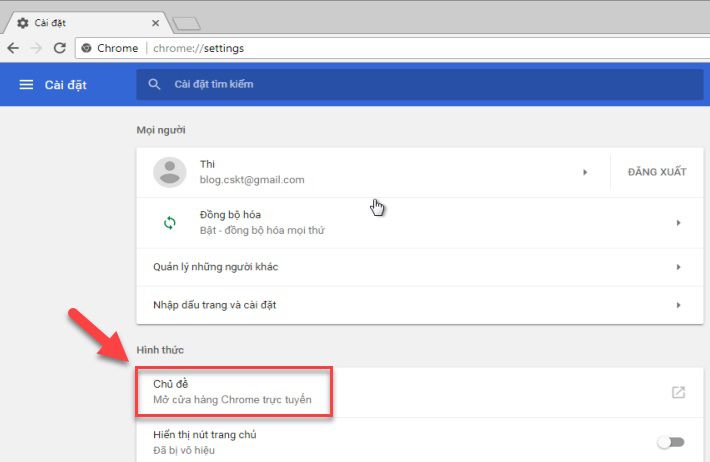Close the Cài đặt tab
Screen dimensions: 710x462
point(155,23)
